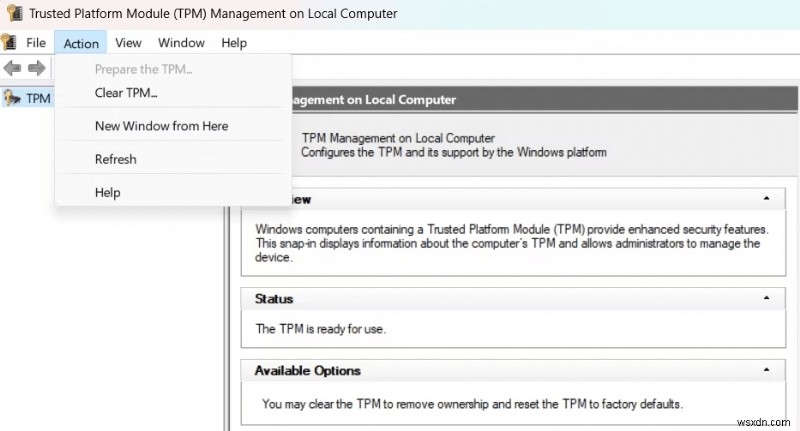Click 'TPM Management on Local Computer' description line

pos(398,138)
